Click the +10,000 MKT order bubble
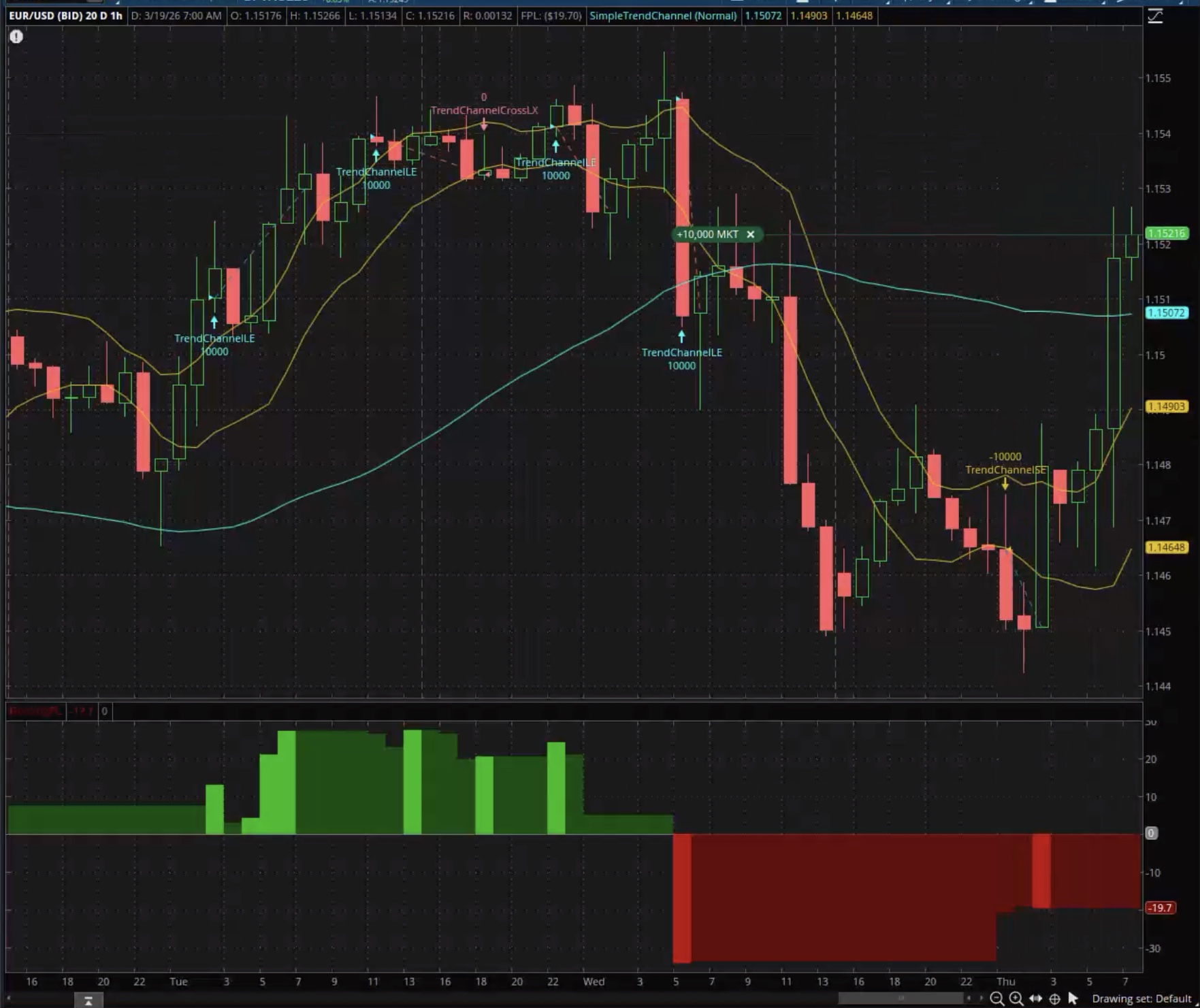The image size is (1200, 1008). pos(707,234)
